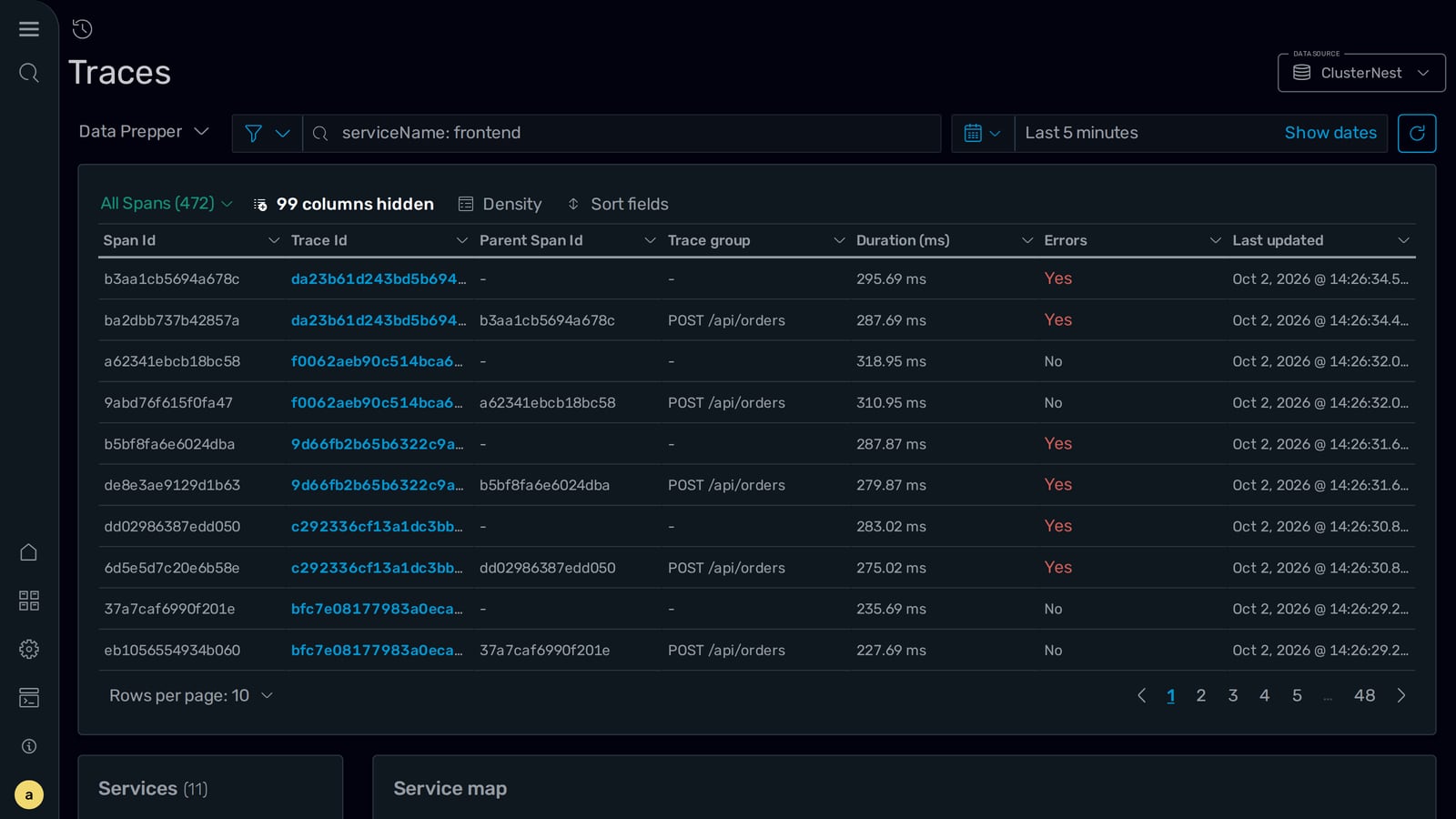The width and height of the screenshot is (1456, 819).
Task: Open Last updated column header menu
Action: (x=1403, y=240)
